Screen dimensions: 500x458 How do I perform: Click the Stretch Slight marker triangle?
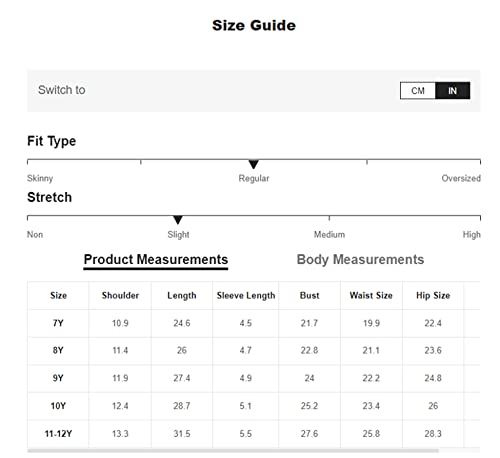[x=178, y=220]
